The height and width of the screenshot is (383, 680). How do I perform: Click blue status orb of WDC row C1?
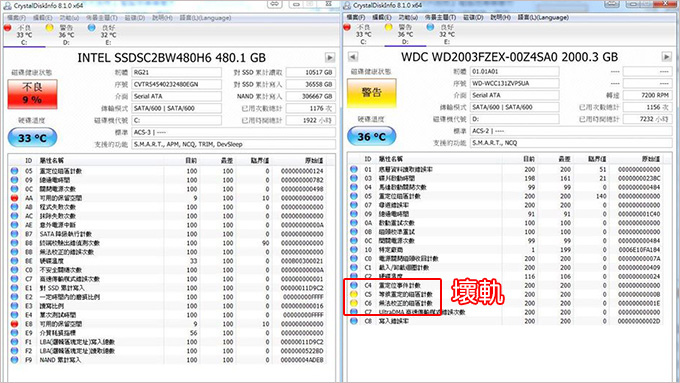coord(354,267)
